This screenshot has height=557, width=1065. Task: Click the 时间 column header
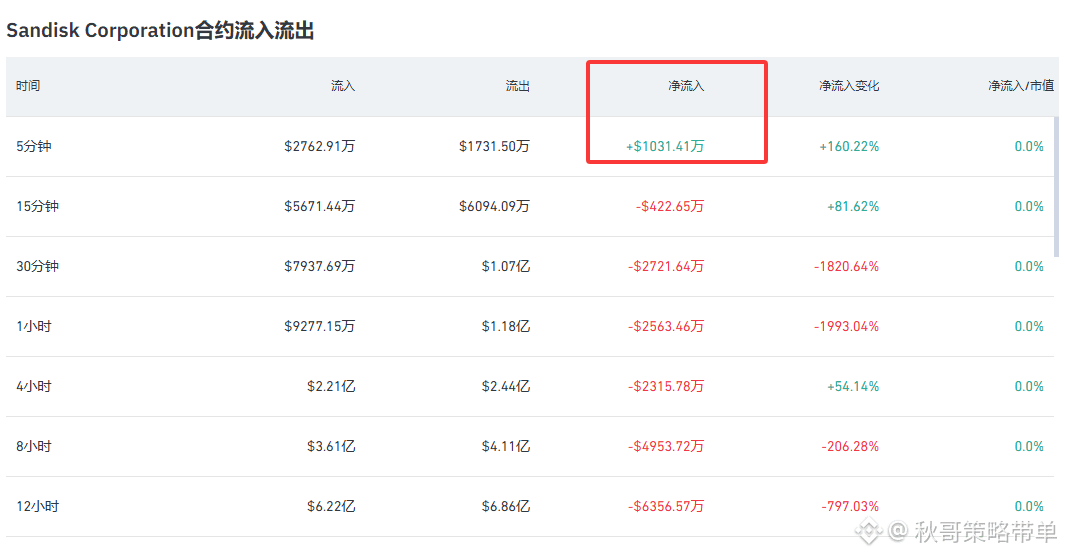point(28,86)
